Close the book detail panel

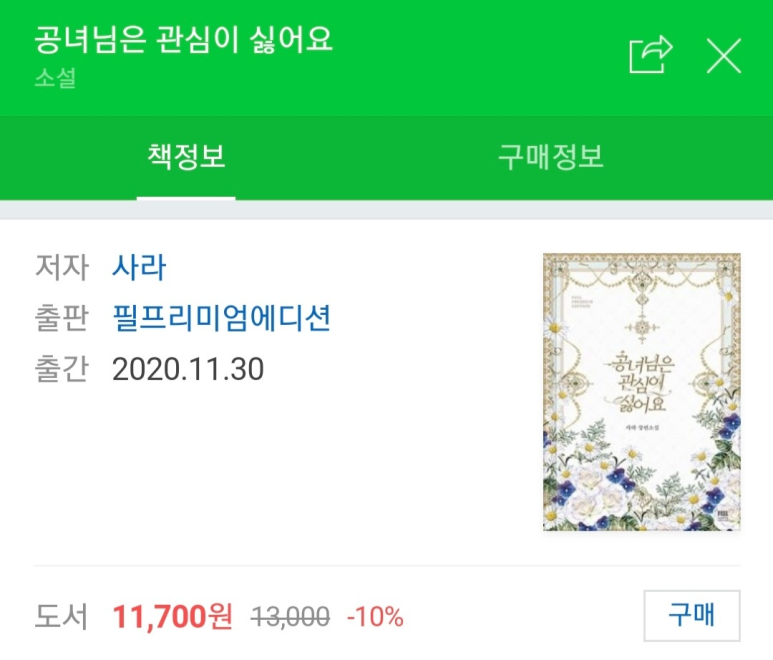pyautogui.click(x=723, y=55)
